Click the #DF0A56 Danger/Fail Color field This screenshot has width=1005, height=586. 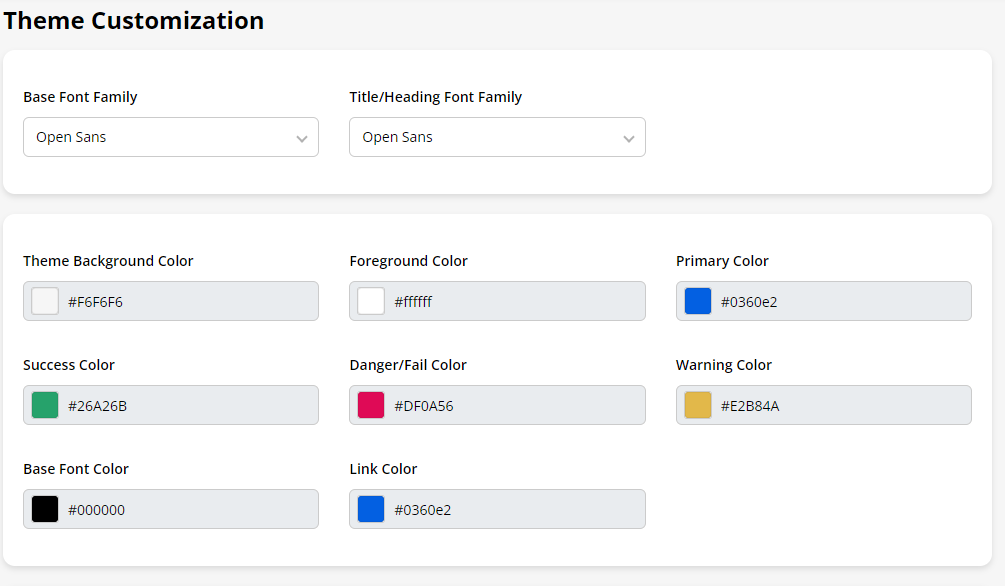click(514, 405)
